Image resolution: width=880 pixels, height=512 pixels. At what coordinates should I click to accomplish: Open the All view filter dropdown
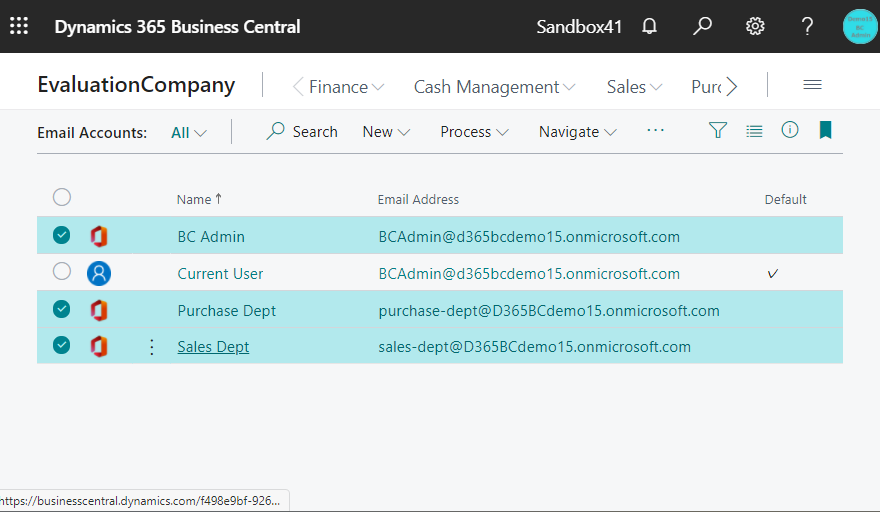click(189, 132)
